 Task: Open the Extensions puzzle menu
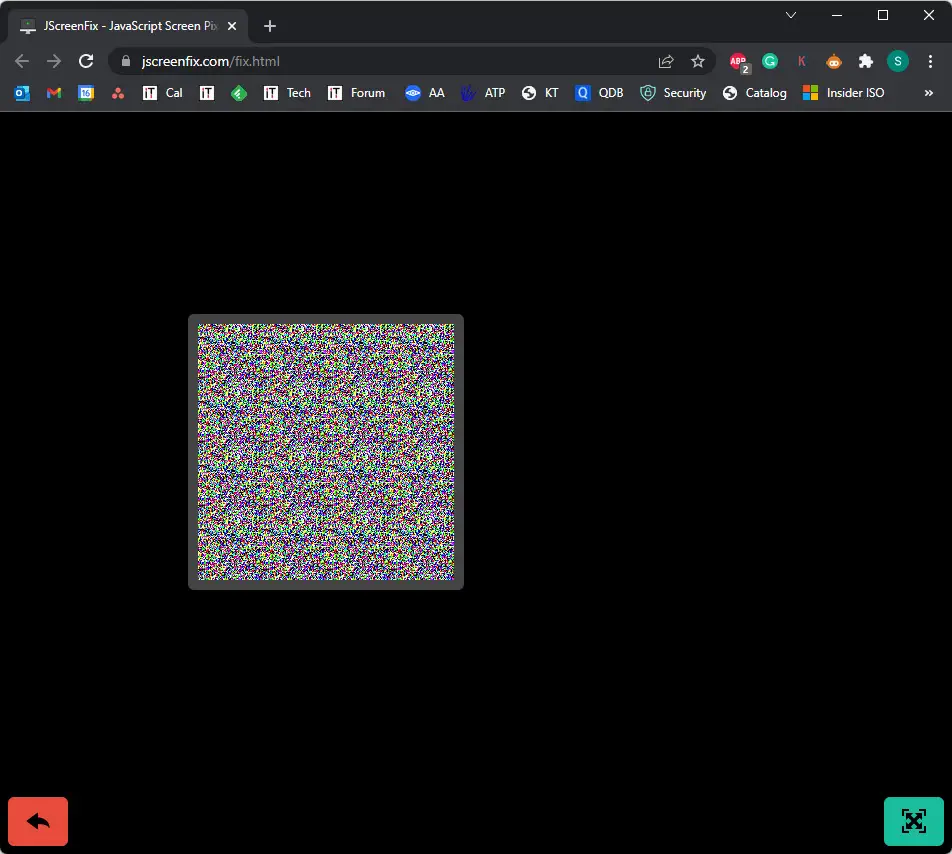pos(865,61)
